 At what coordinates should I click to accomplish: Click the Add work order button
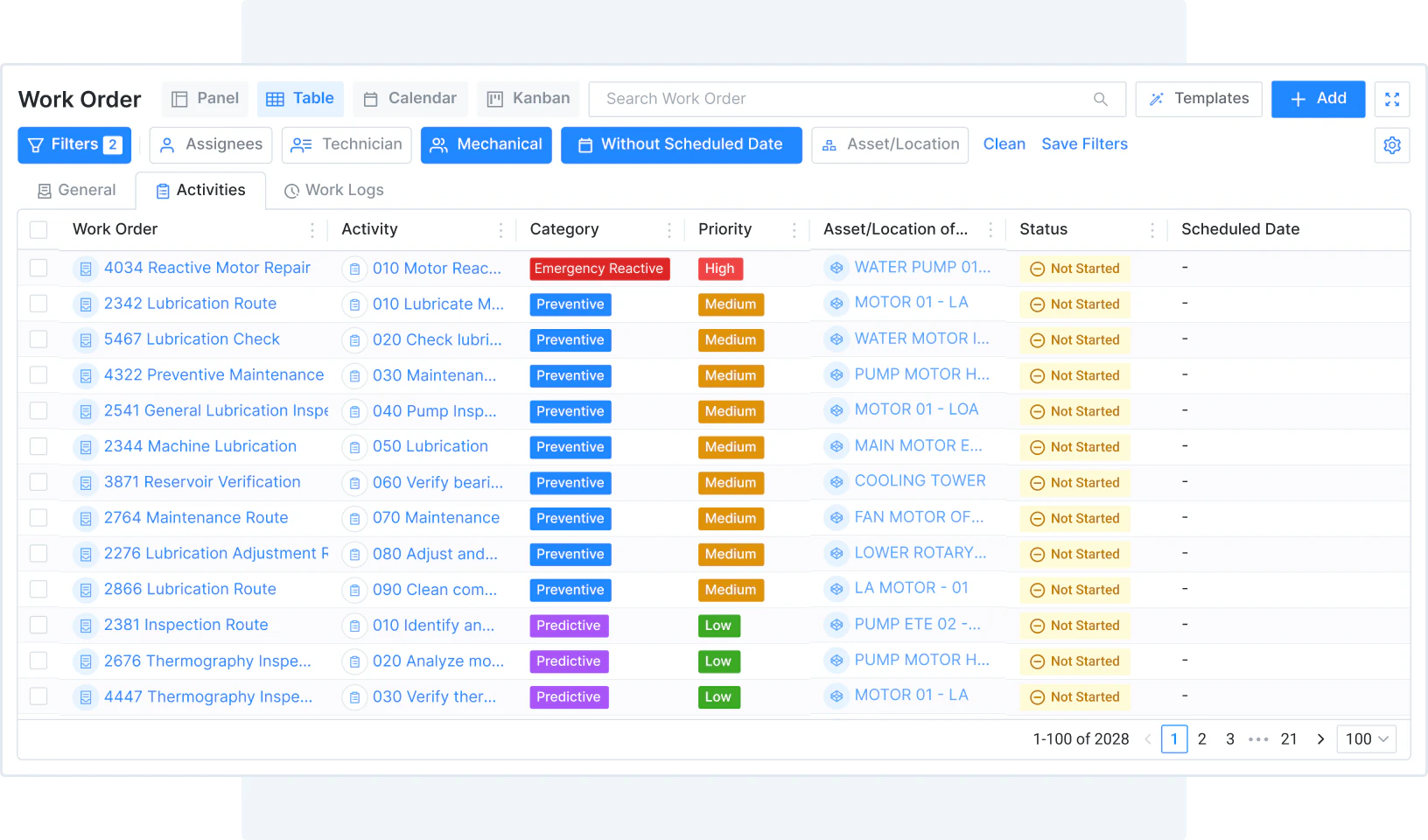click(1318, 99)
